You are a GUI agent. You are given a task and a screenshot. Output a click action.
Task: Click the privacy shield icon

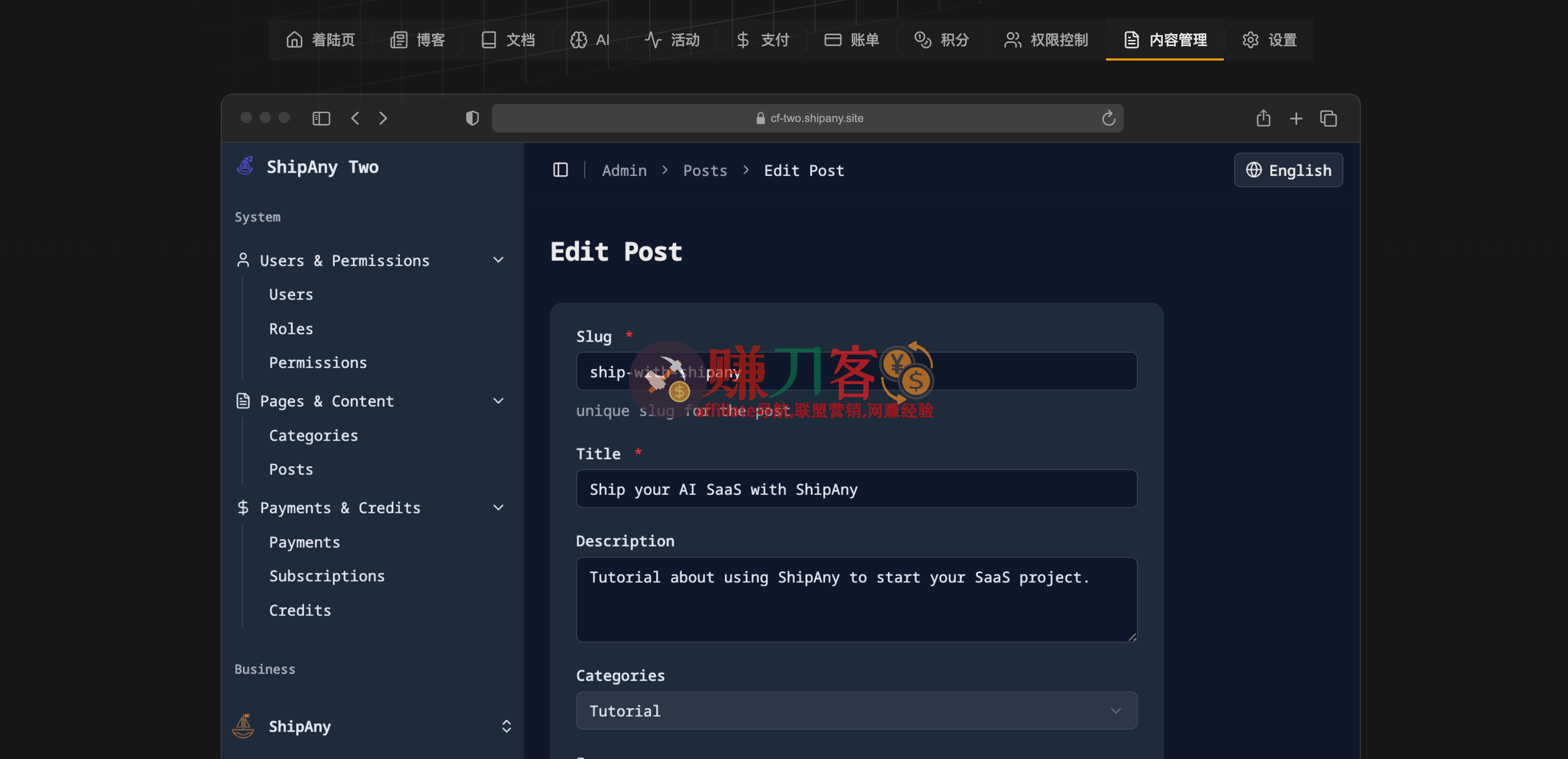tap(472, 118)
